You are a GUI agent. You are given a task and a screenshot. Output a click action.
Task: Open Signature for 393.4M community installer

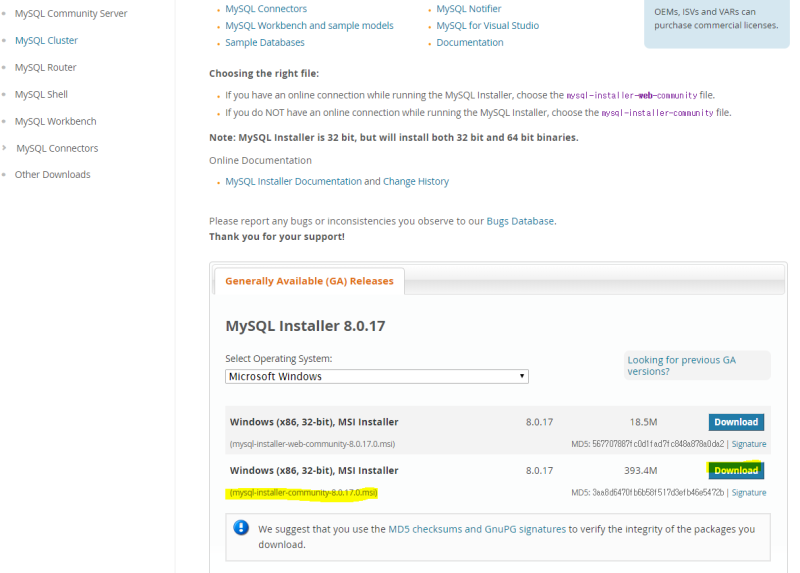748,492
